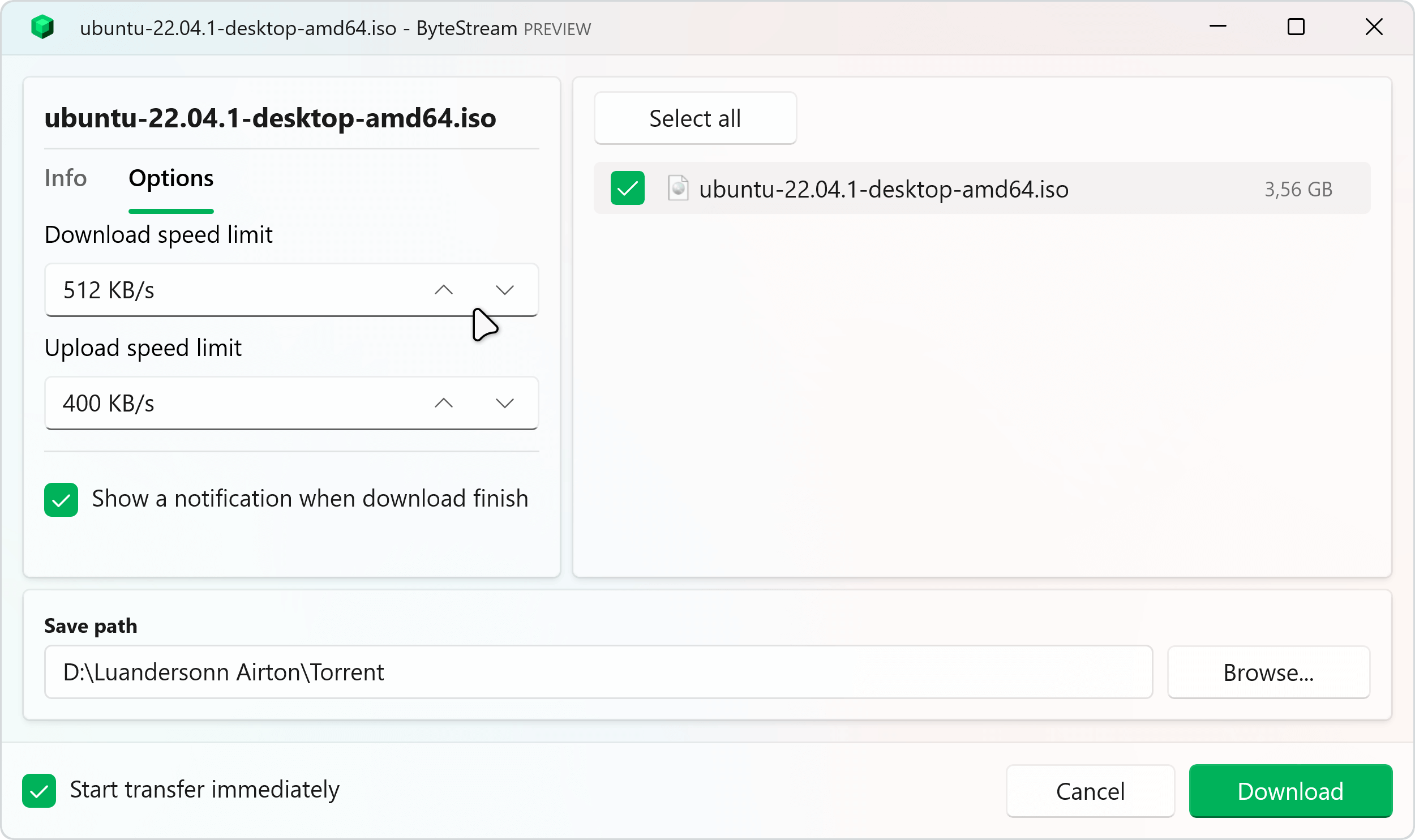Click the ByteStream app icon in the title bar
Image resolution: width=1415 pixels, height=840 pixels.
tap(42, 27)
